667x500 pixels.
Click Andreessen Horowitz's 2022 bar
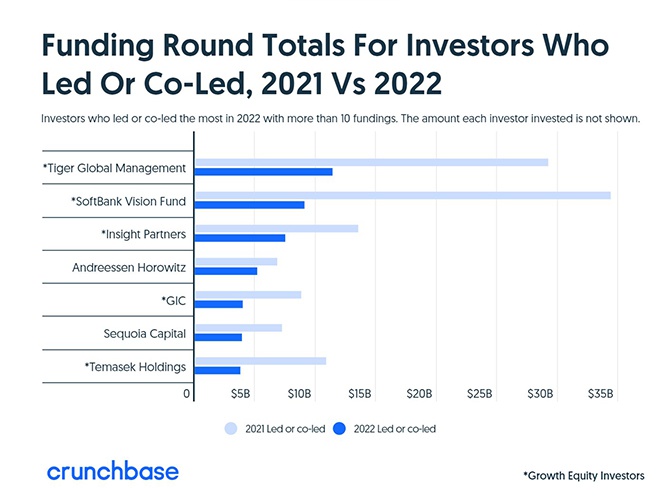coord(226,271)
